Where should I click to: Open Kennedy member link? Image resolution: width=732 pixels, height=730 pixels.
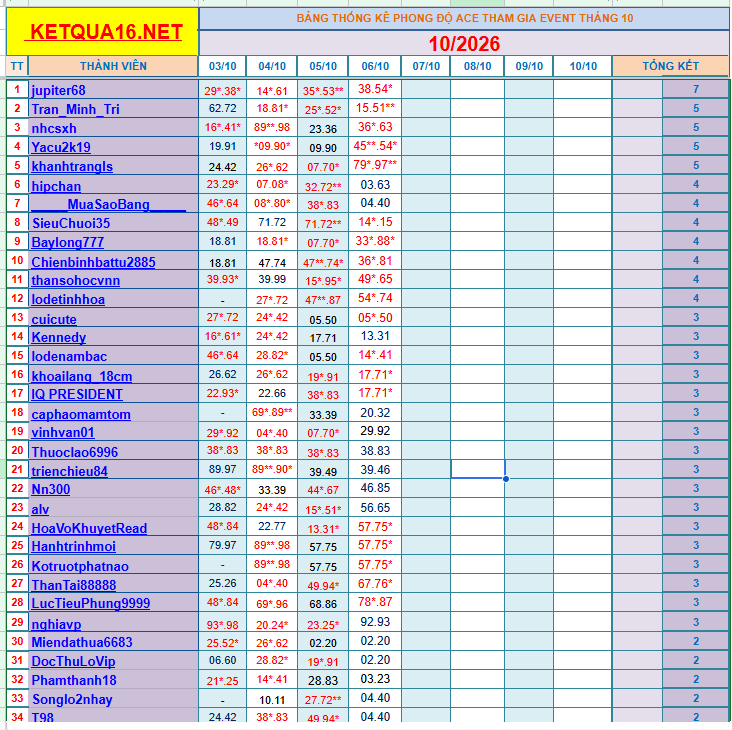click(59, 337)
